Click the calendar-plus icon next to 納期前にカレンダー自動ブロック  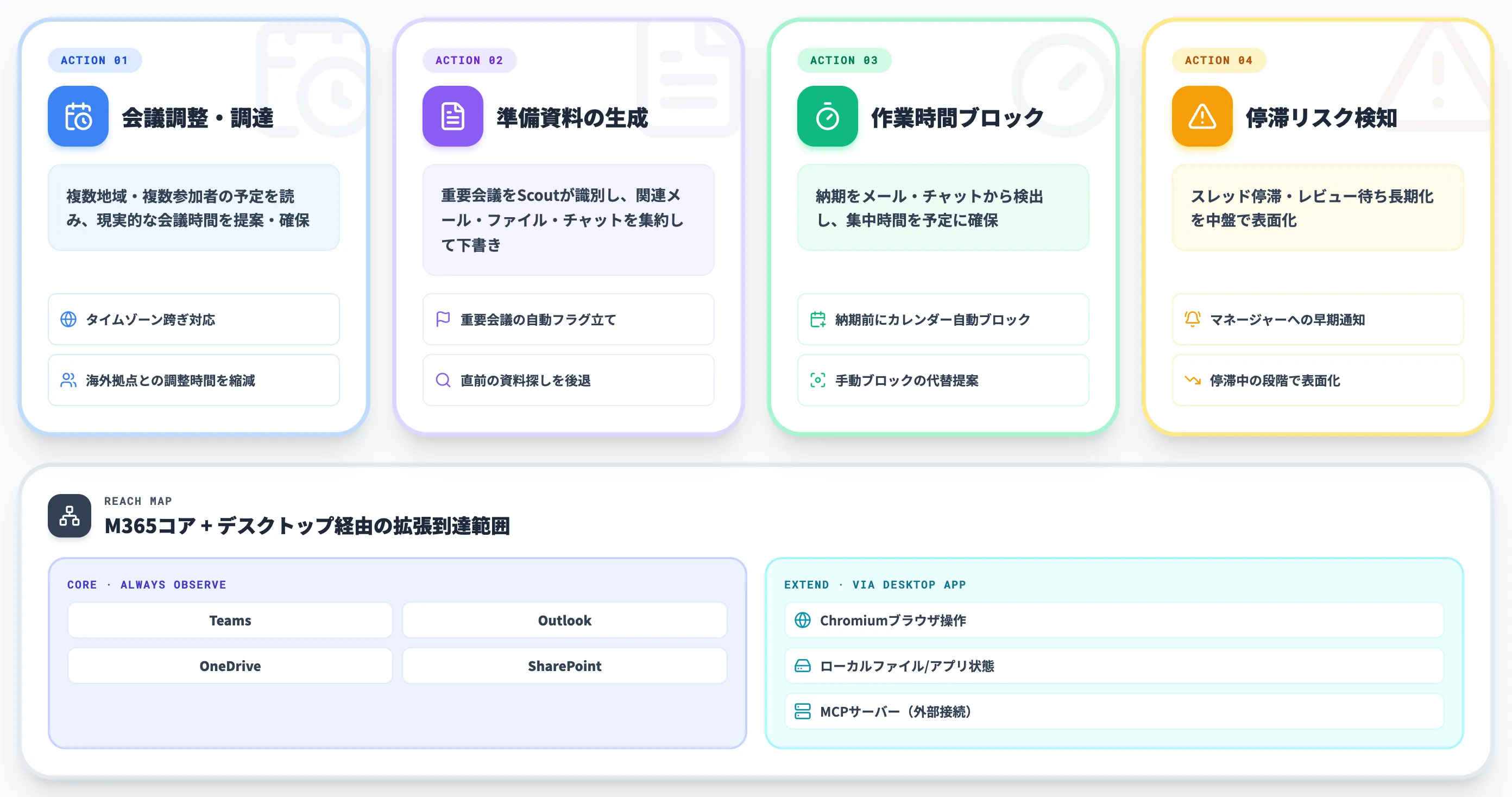[x=817, y=319]
